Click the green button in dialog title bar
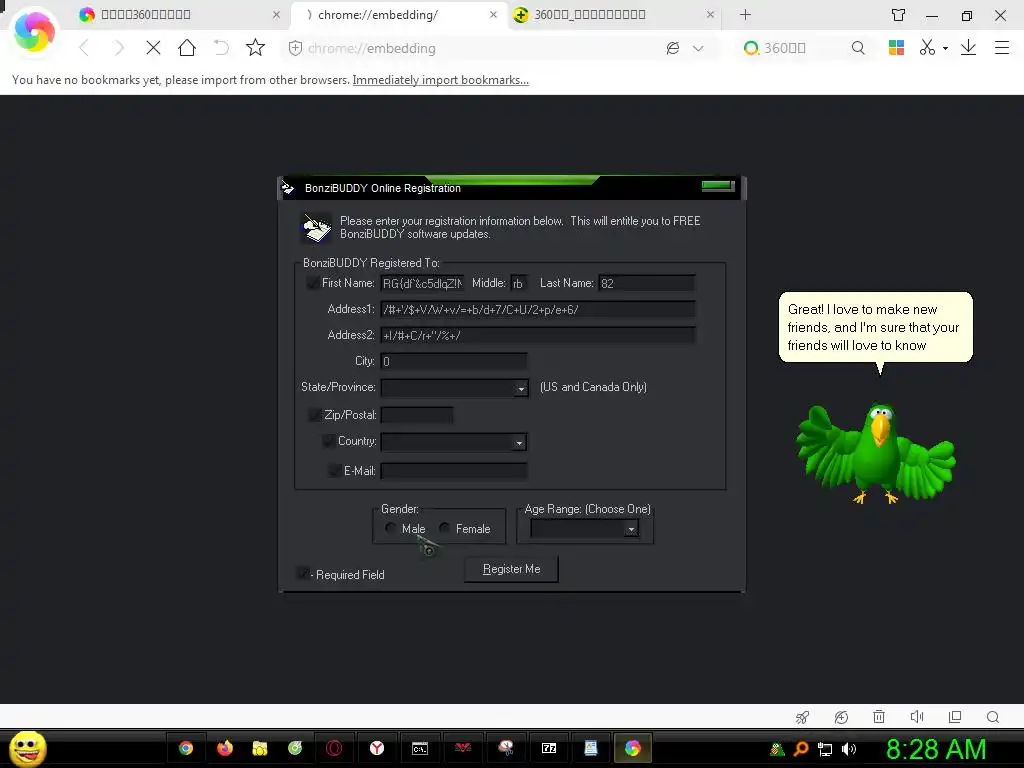The image size is (1024, 768). click(x=718, y=186)
